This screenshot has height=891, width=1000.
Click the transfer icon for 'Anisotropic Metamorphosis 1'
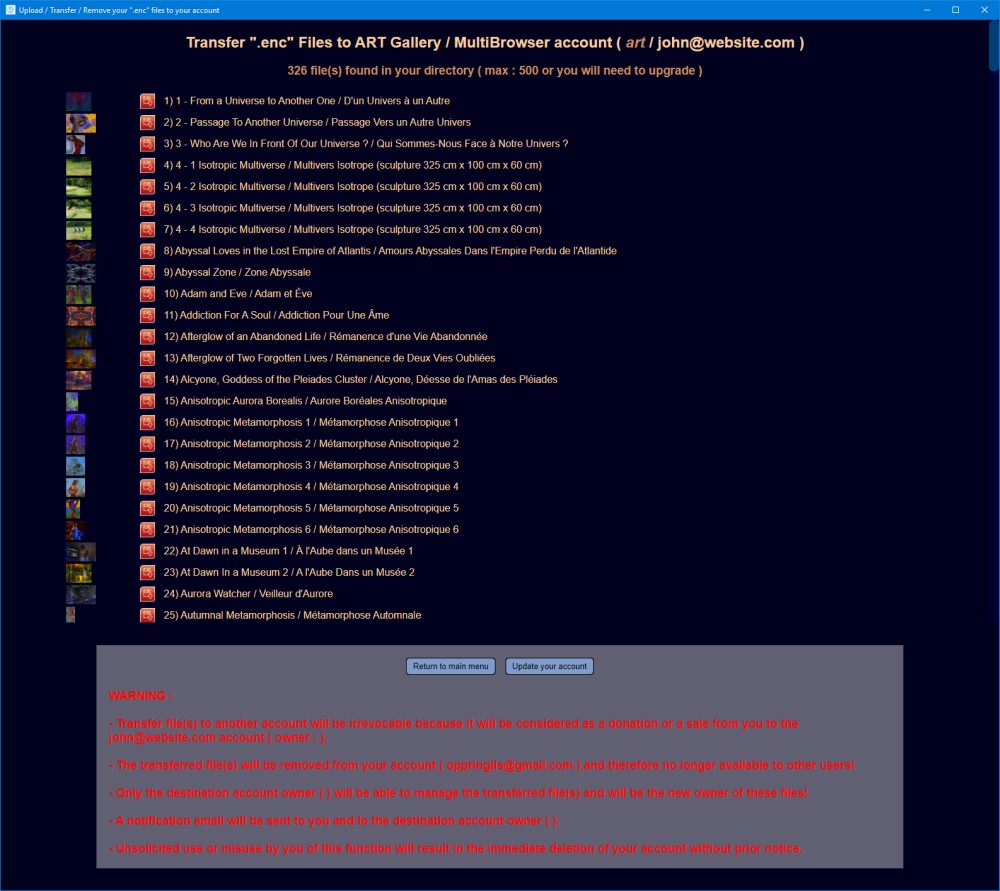point(147,422)
